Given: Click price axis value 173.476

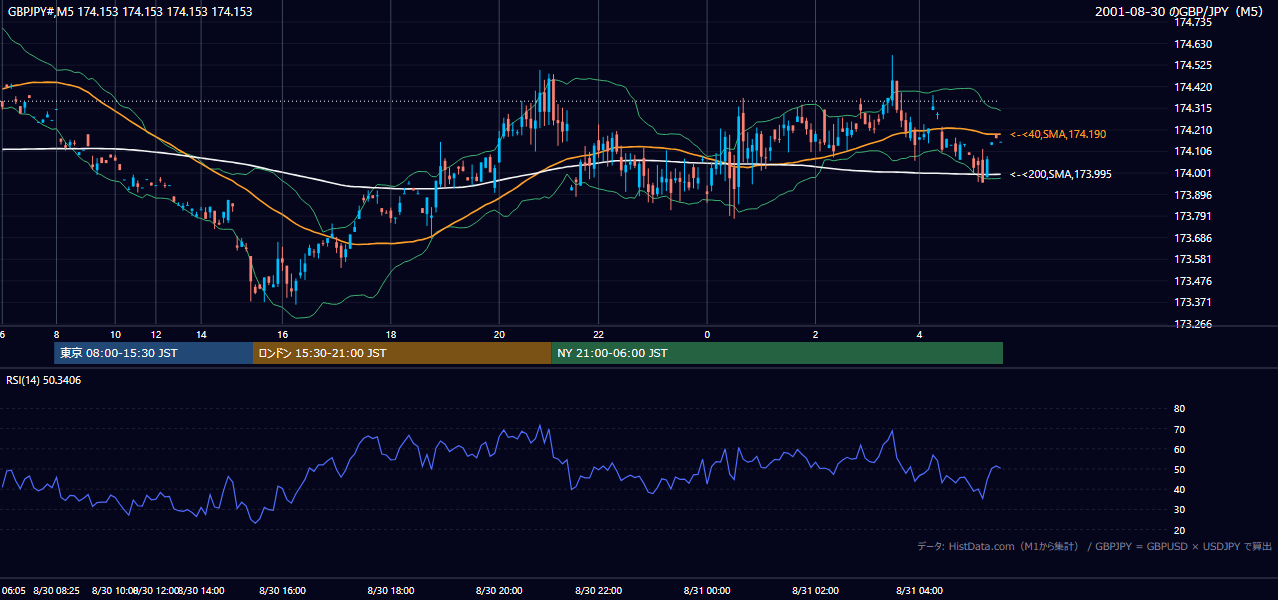Looking at the screenshot, I should [x=1193, y=281].
